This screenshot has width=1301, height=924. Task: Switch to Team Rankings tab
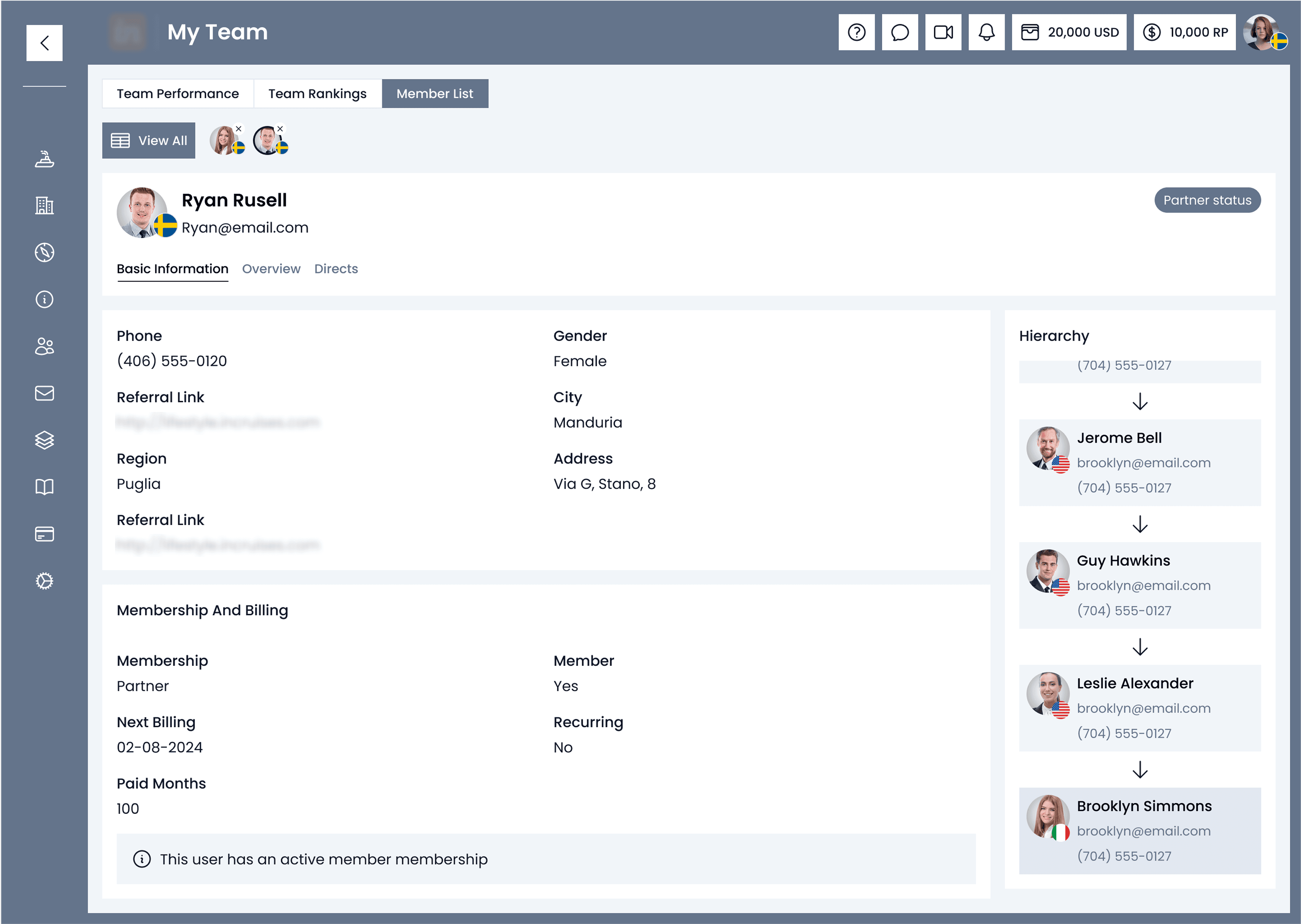pos(318,94)
